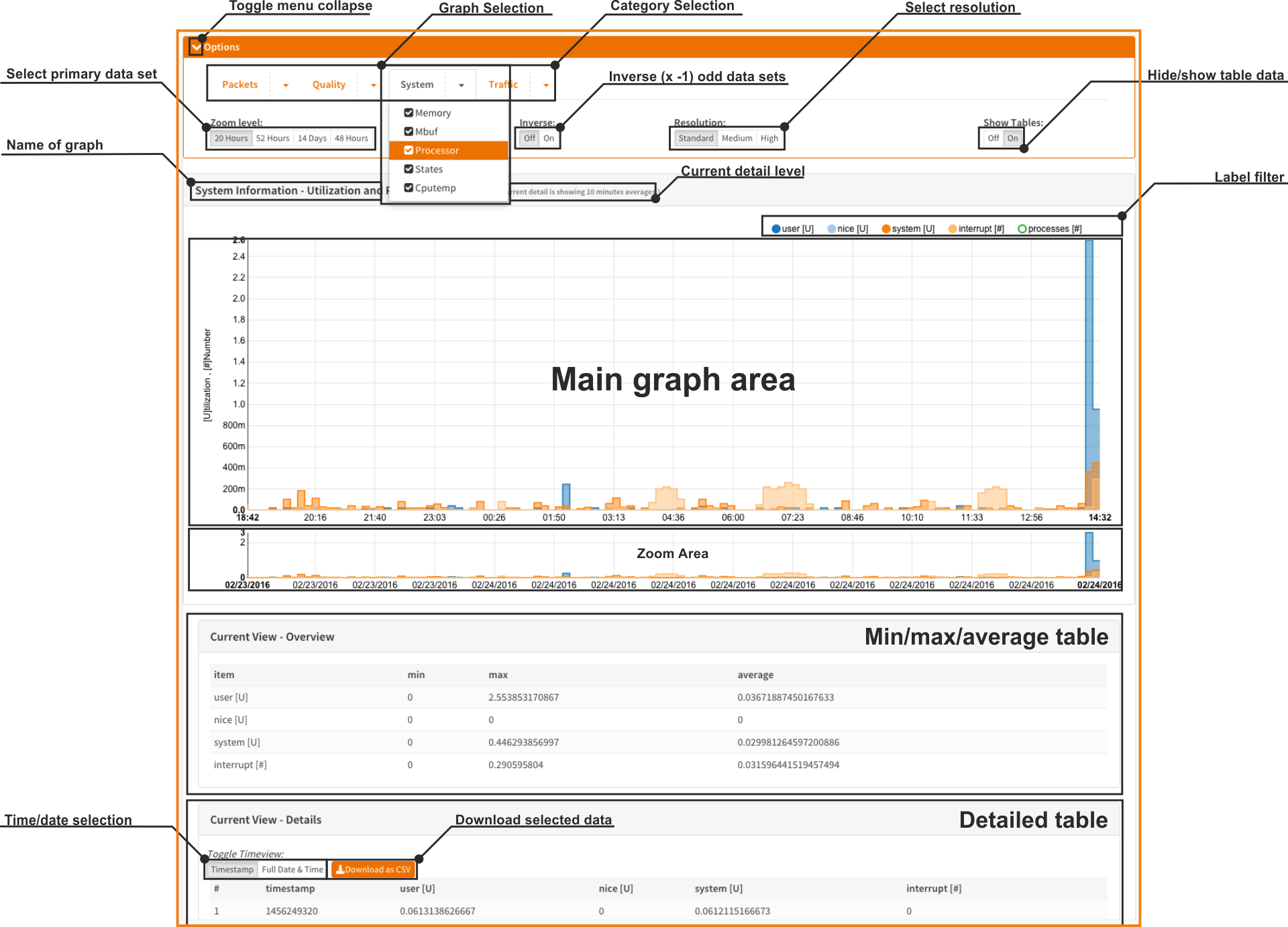The image size is (1288, 927).
Task: Click the Download as CSV icon
Action: pos(340,869)
